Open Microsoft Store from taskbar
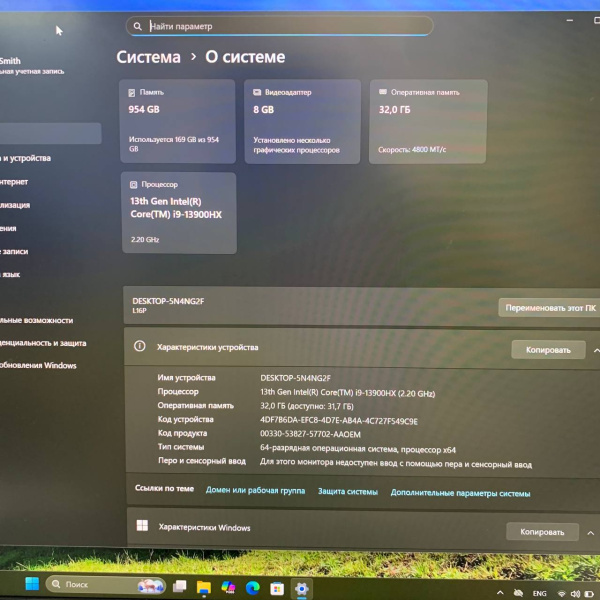The height and width of the screenshot is (600, 600). click(x=277, y=589)
